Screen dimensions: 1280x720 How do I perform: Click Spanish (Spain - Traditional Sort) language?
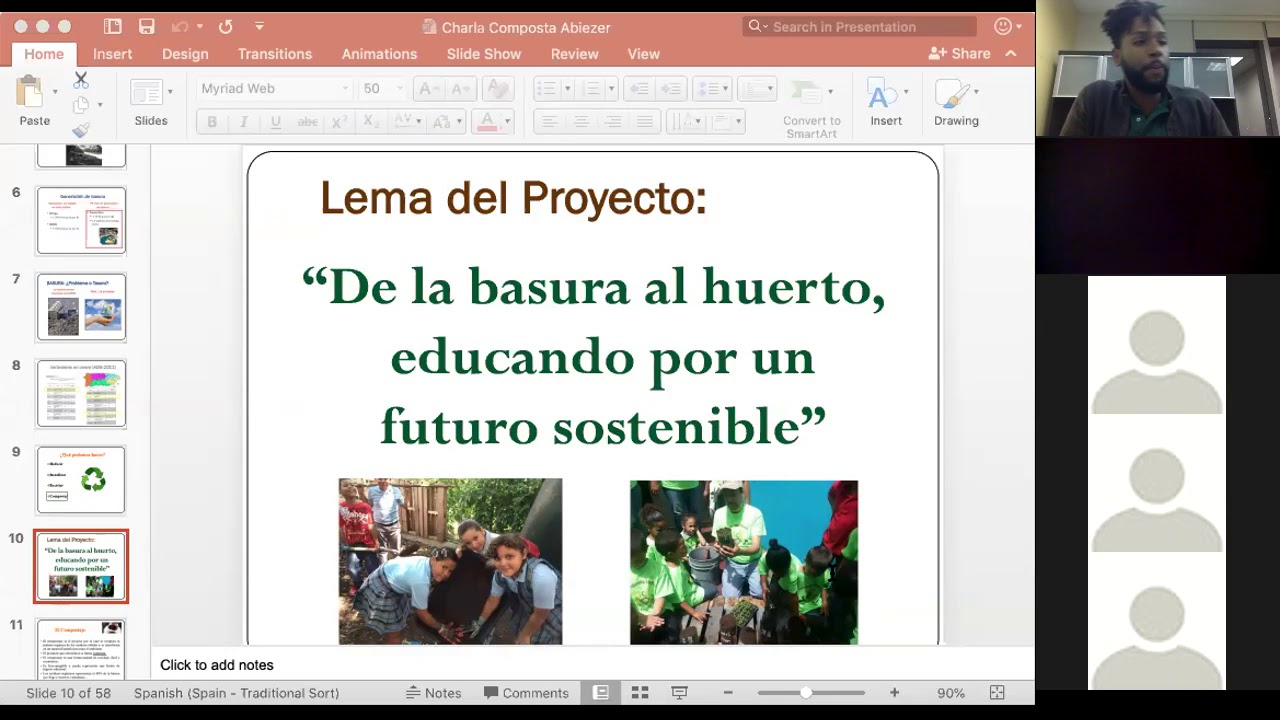tap(236, 693)
